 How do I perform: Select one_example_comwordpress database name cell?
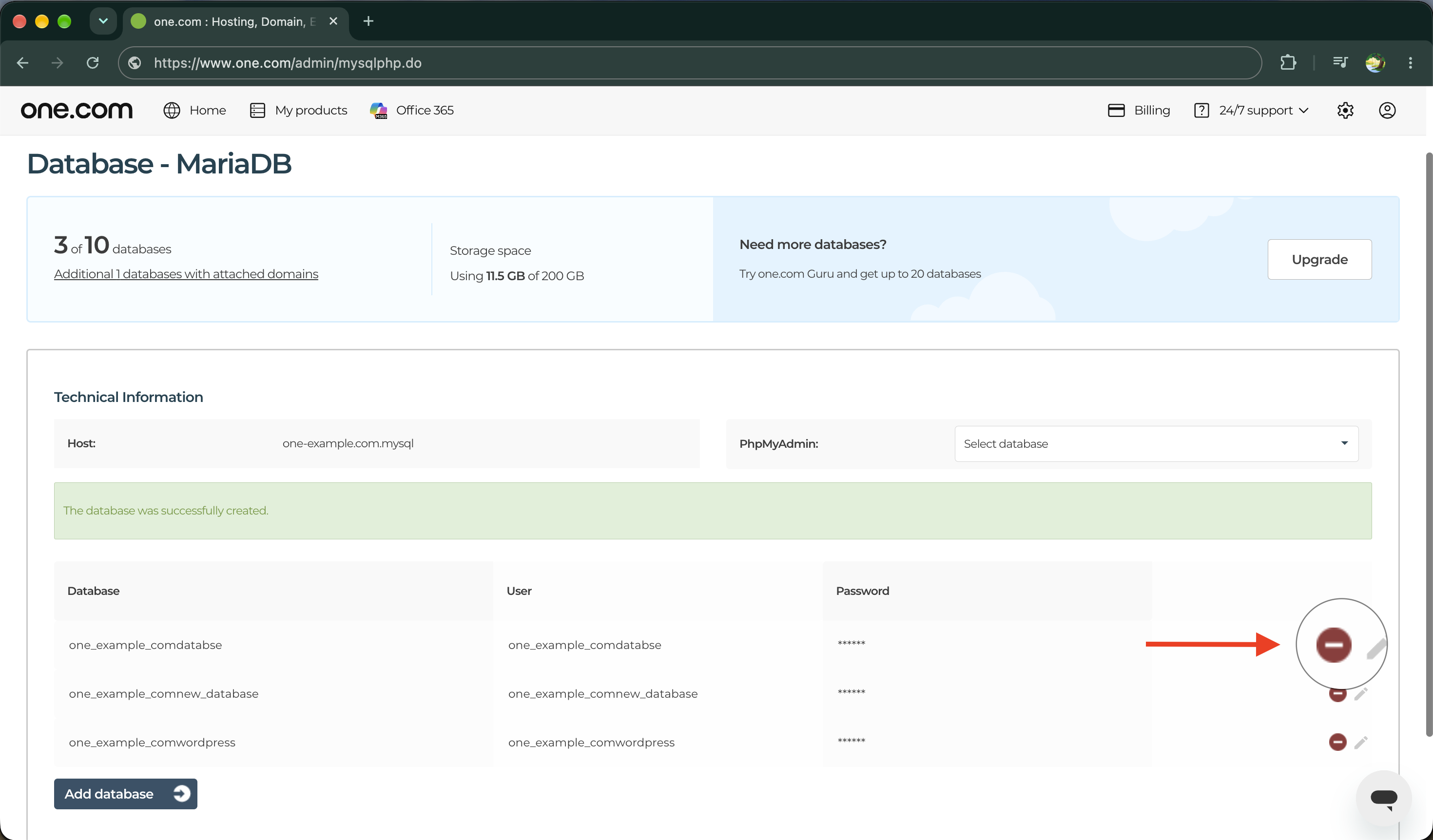click(152, 742)
